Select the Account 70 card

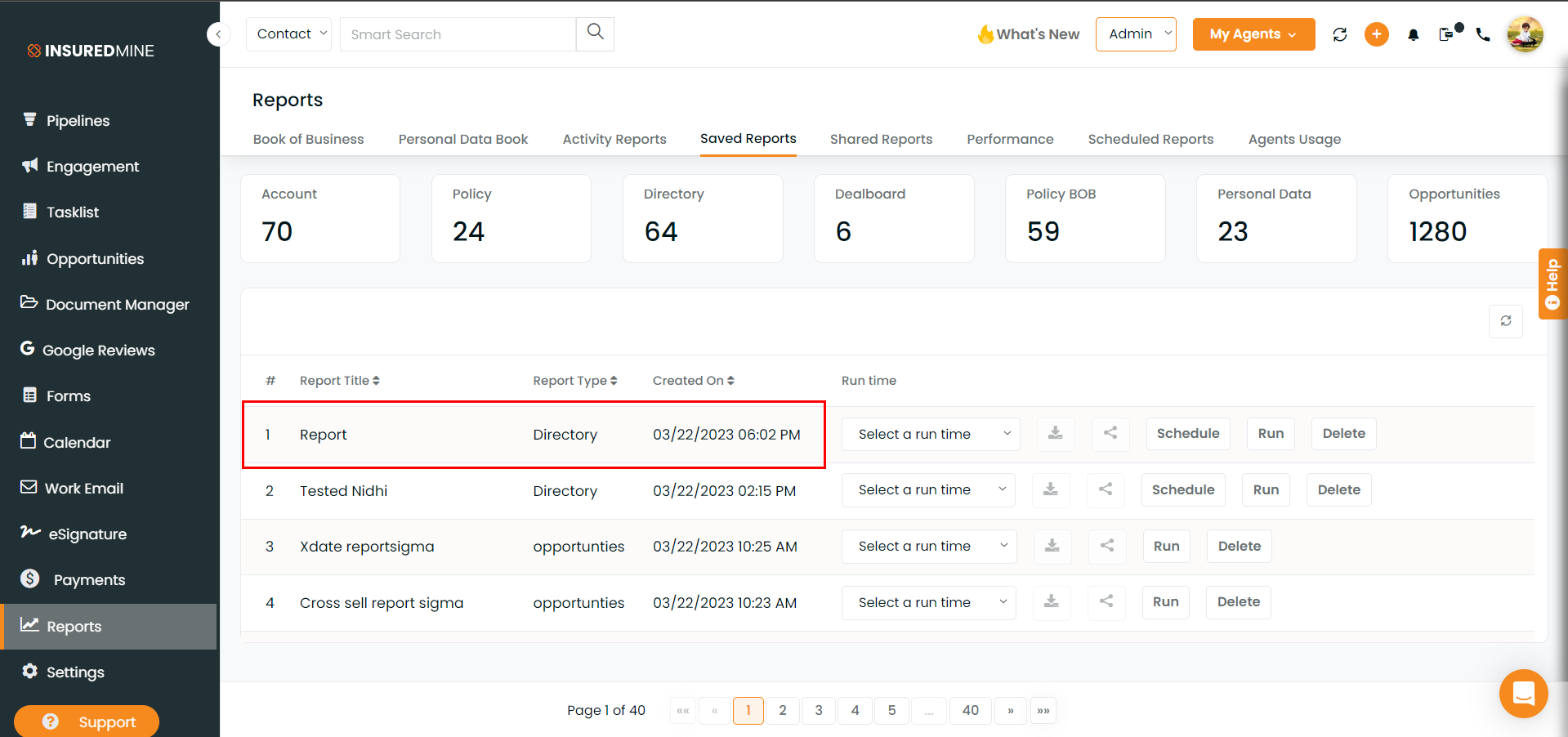320,218
